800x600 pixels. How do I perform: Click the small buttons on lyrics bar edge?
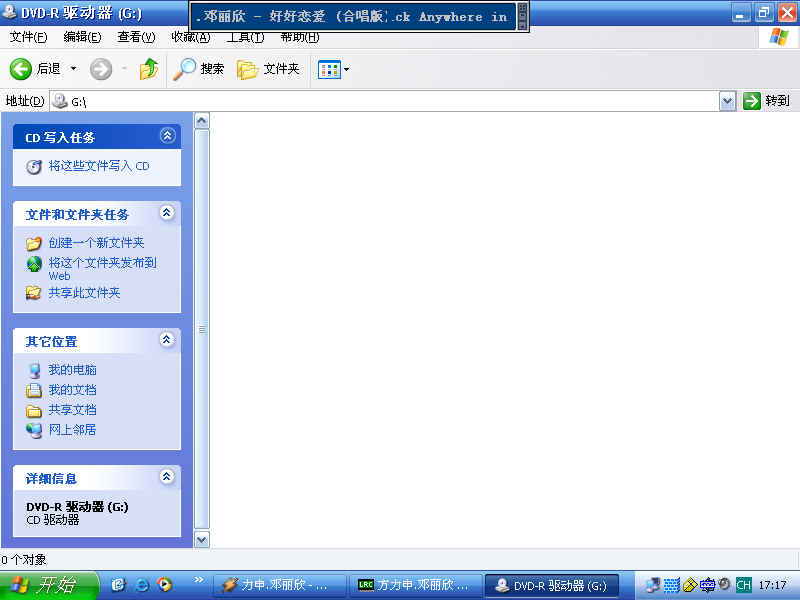click(x=522, y=16)
